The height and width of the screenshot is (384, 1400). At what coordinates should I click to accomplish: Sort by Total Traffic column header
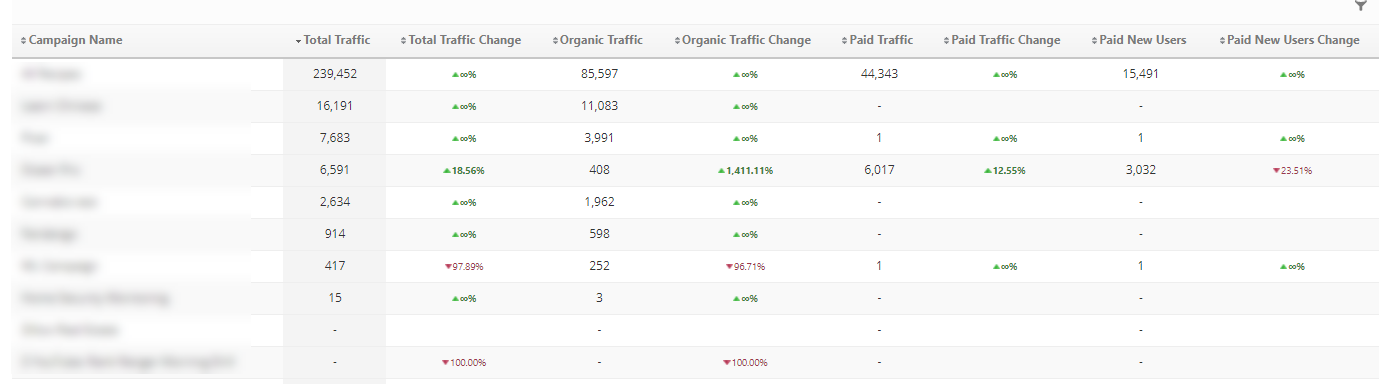coord(333,40)
